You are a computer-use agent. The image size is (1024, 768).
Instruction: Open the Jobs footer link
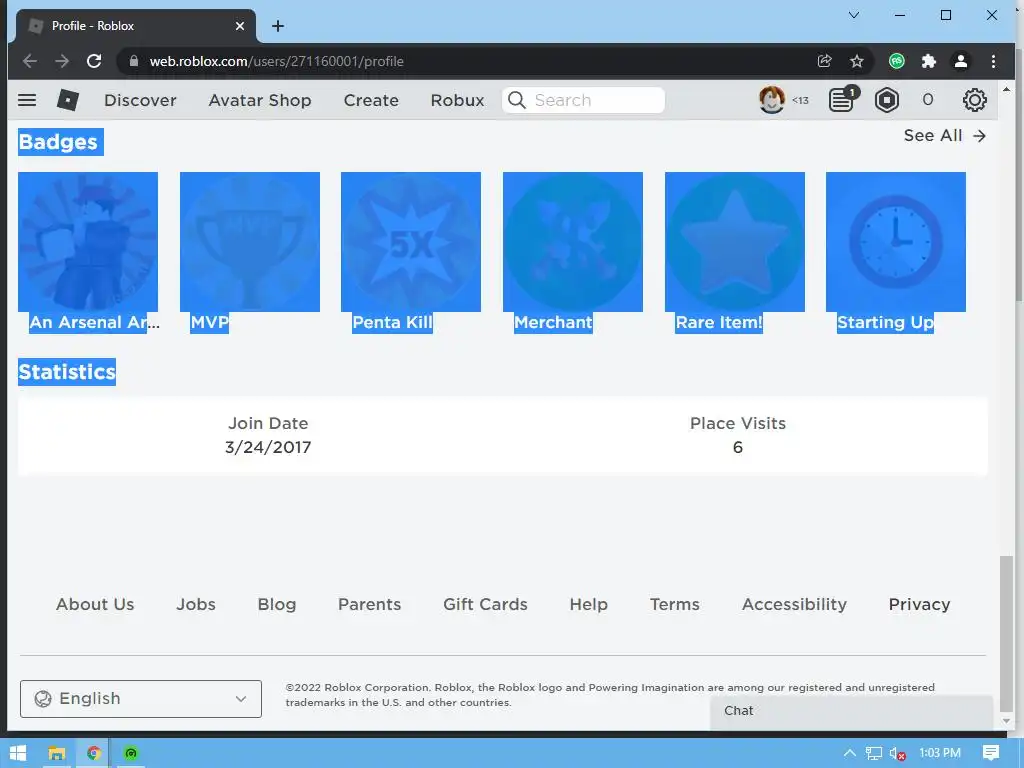pyautogui.click(x=196, y=604)
